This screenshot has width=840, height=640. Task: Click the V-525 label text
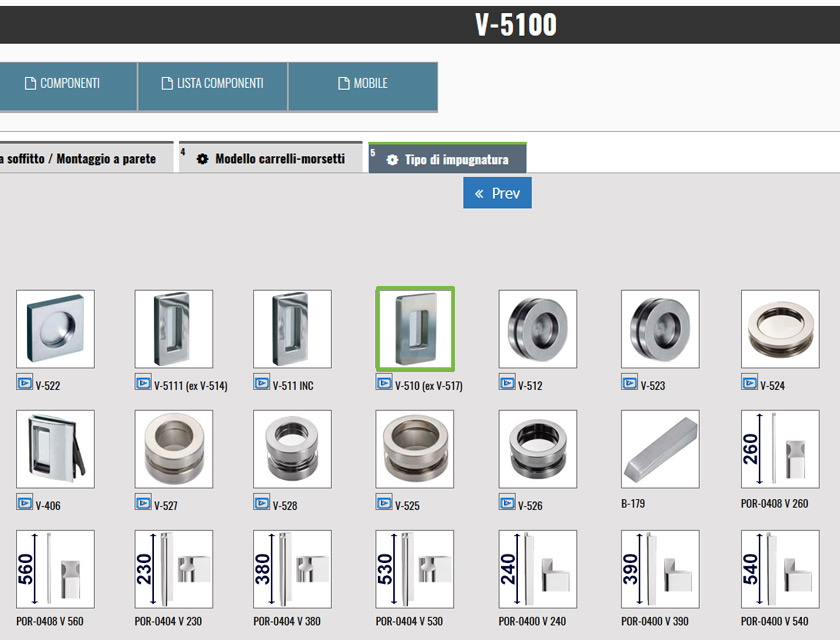[x=407, y=506]
